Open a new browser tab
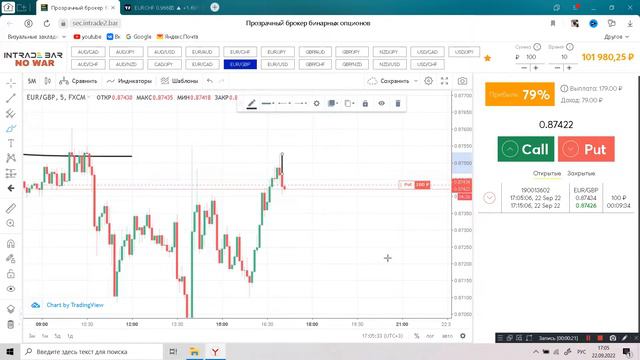640x360 pixels. pos(215,7)
